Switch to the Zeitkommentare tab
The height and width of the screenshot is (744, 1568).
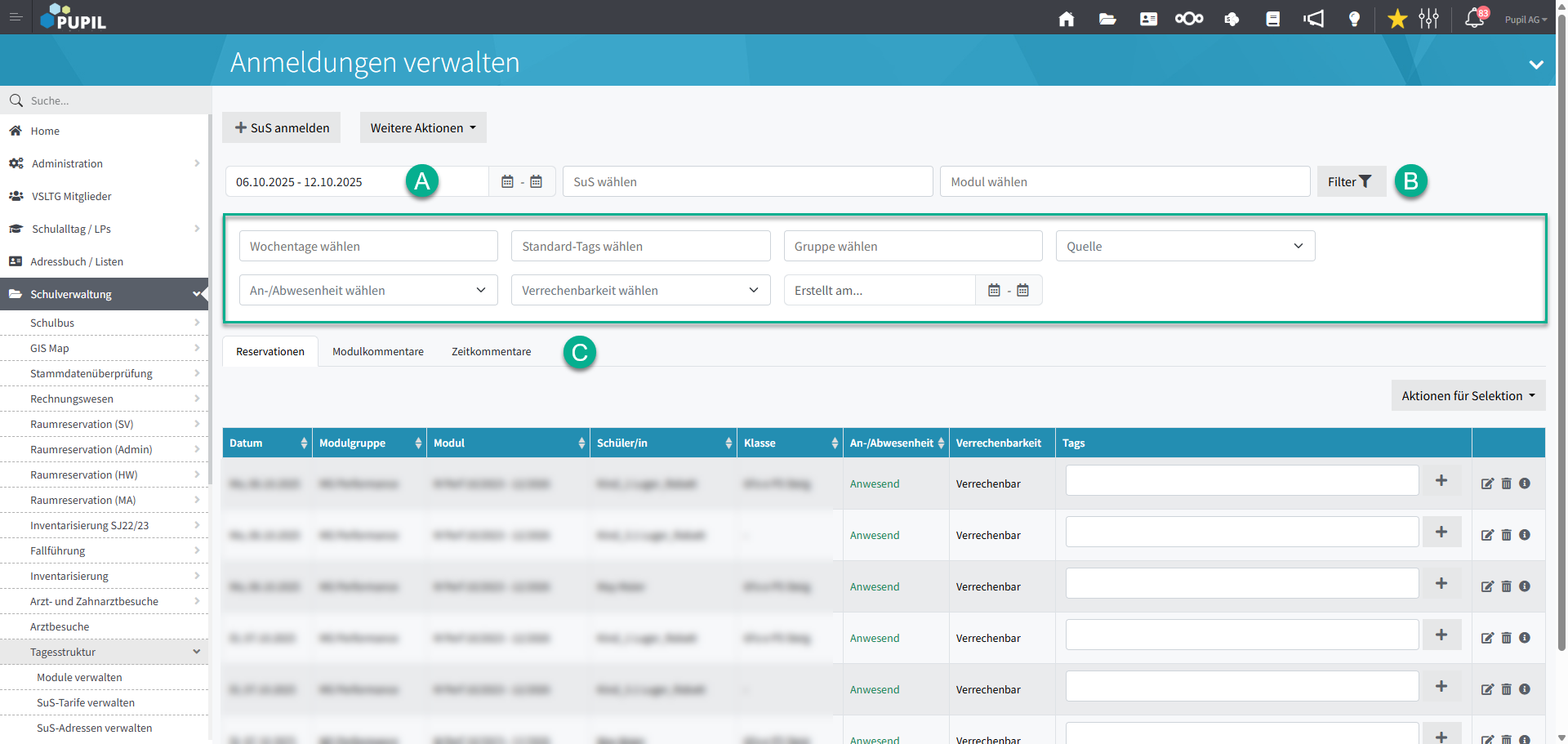tap(491, 352)
